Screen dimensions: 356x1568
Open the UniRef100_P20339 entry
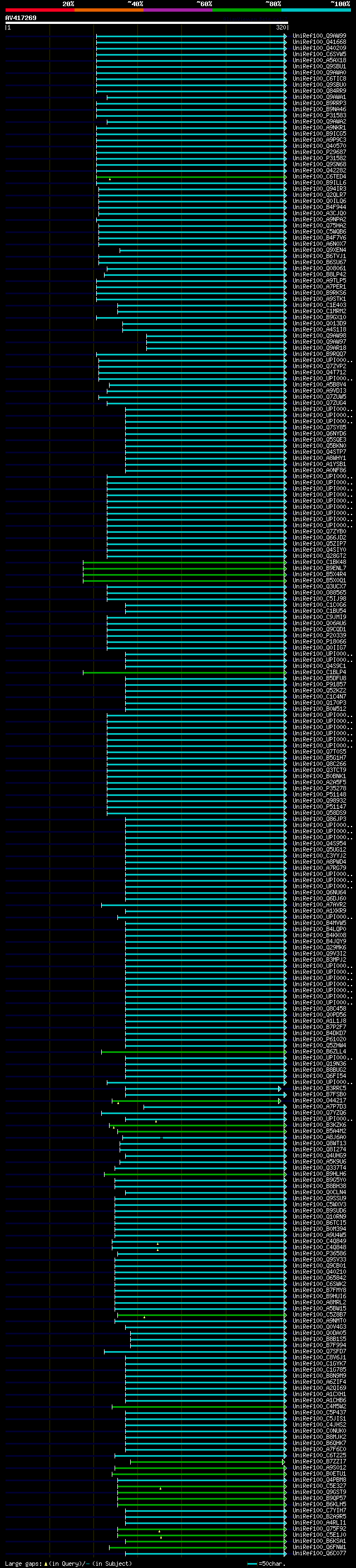click(319, 635)
